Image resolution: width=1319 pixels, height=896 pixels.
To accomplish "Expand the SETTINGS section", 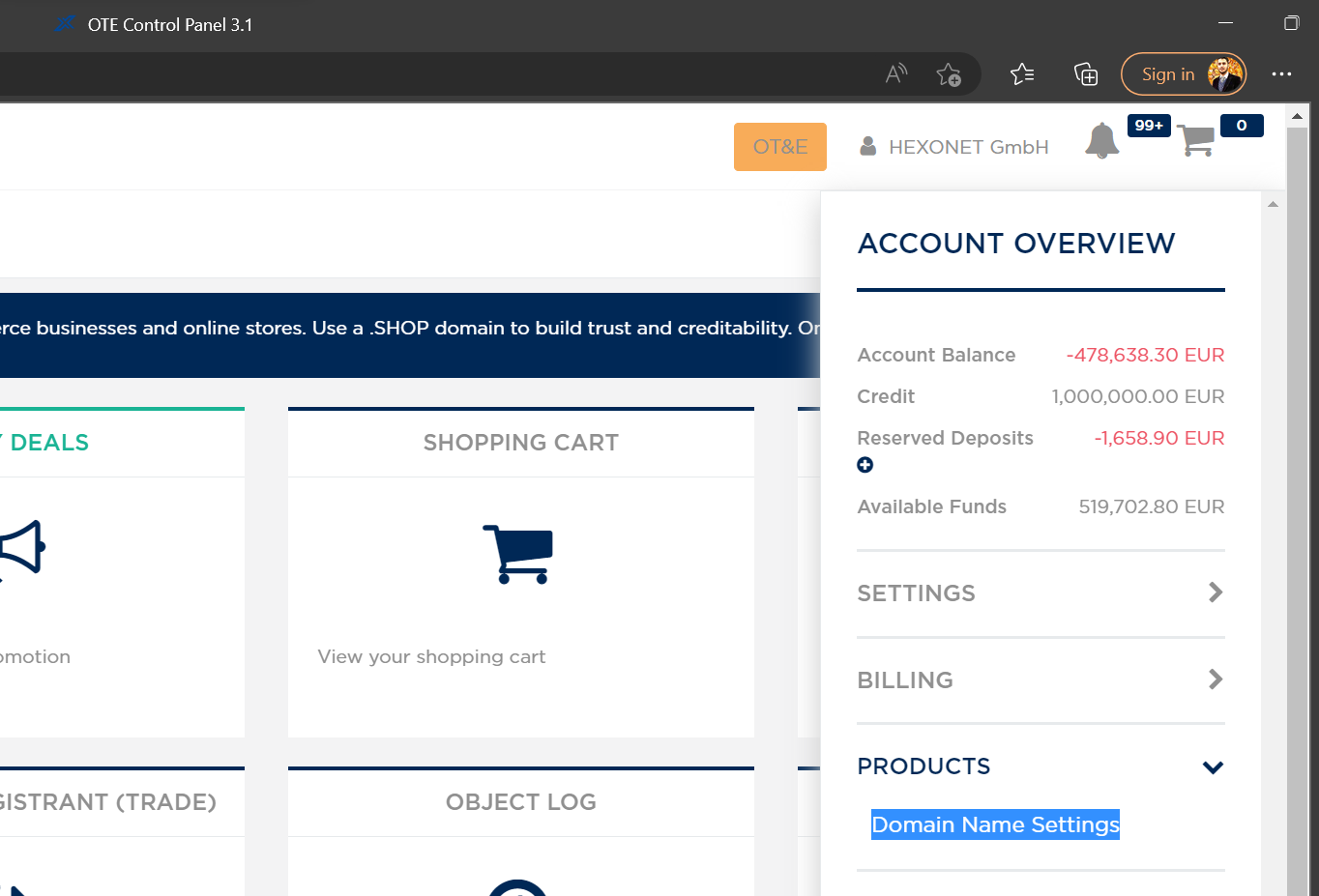I will tap(1041, 593).
